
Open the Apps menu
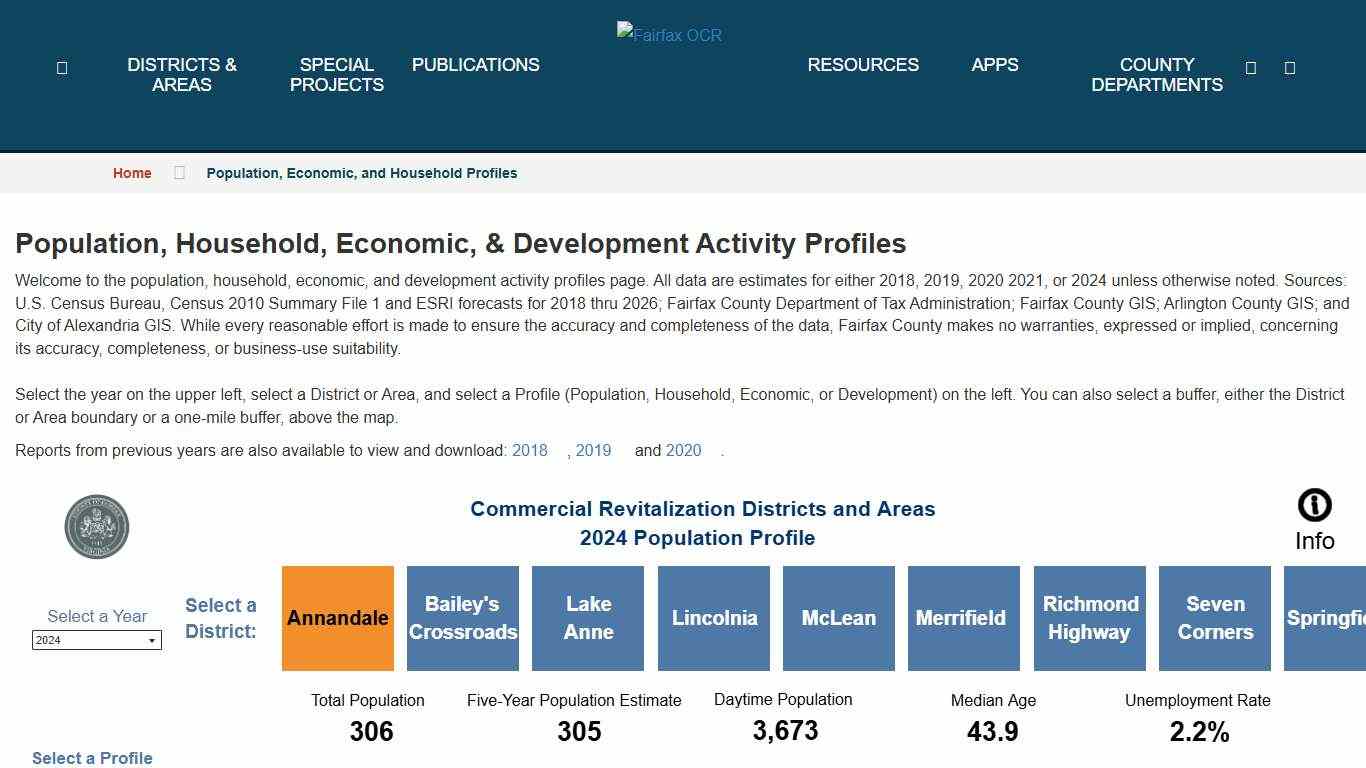pos(995,65)
